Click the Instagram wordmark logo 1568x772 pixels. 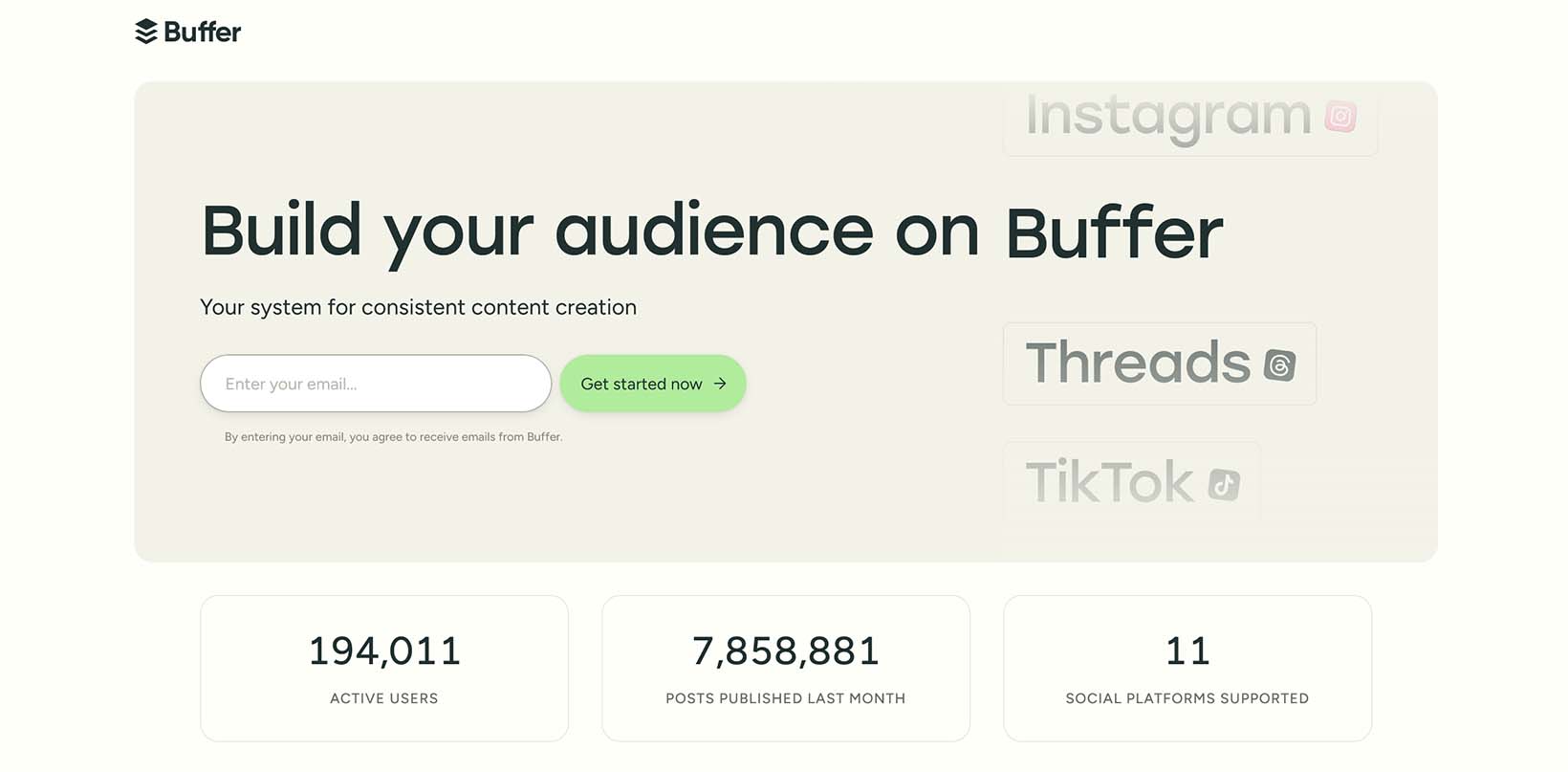[1168, 115]
